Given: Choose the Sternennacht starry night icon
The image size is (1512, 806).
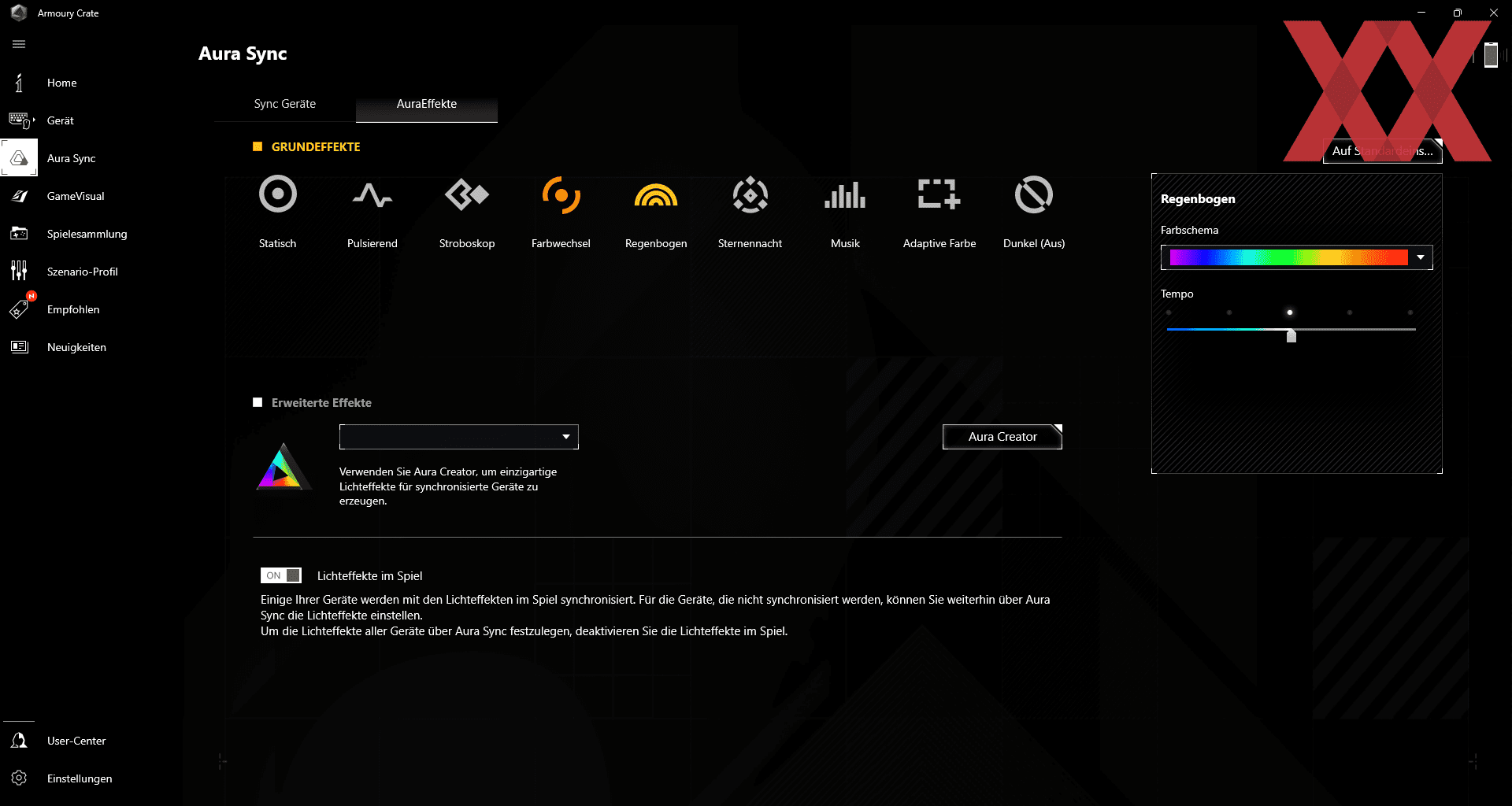Looking at the screenshot, I should (750, 194).
